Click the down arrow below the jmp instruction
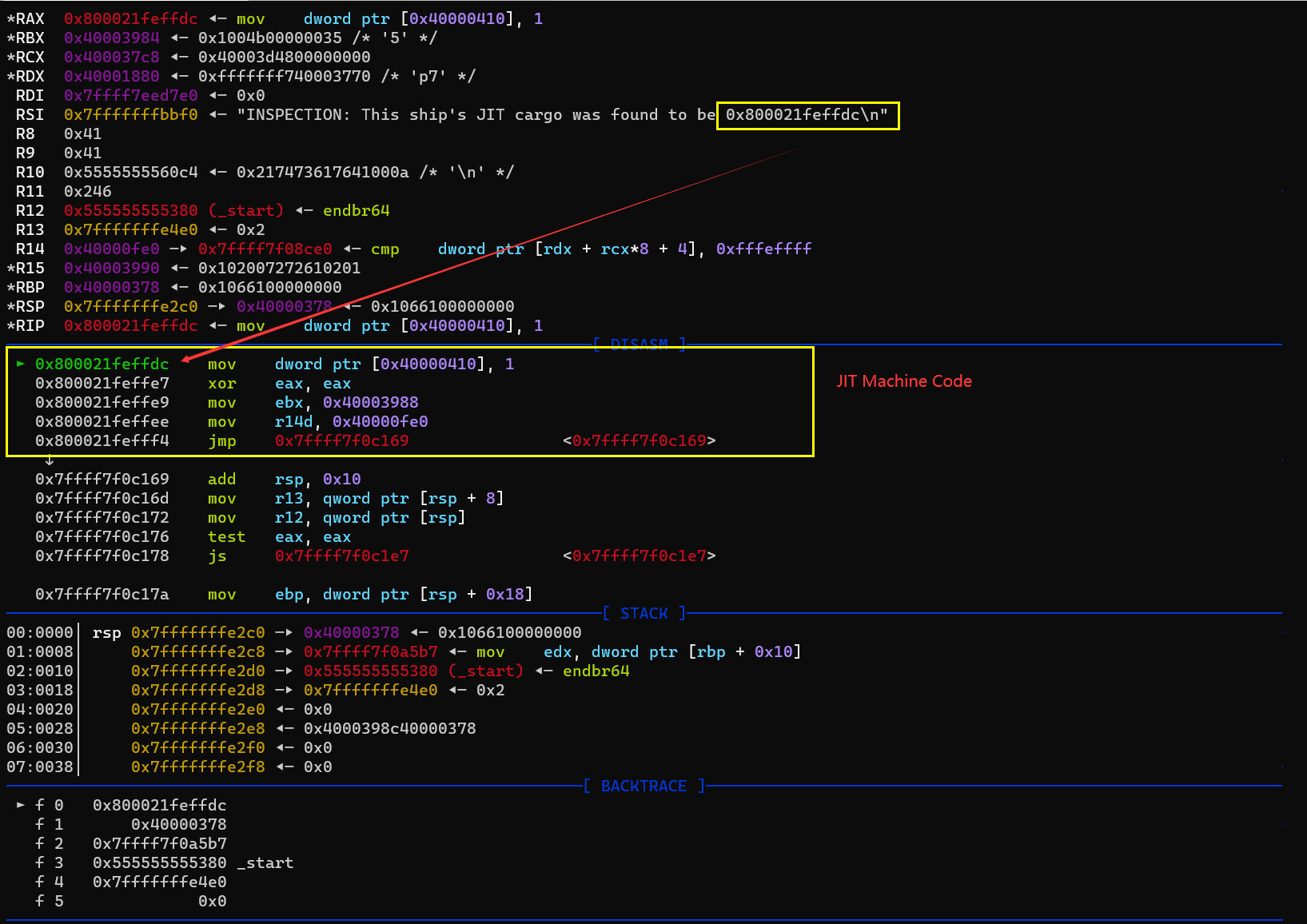Viewport: 1307px width, 924px height. click(50, 460)
